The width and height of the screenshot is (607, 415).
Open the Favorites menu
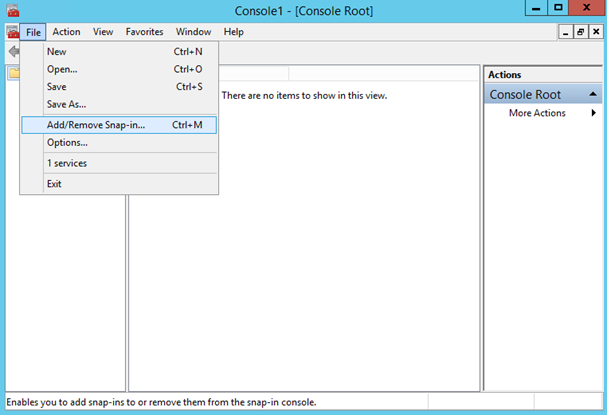pyautogui.click(x=143, y=32)
